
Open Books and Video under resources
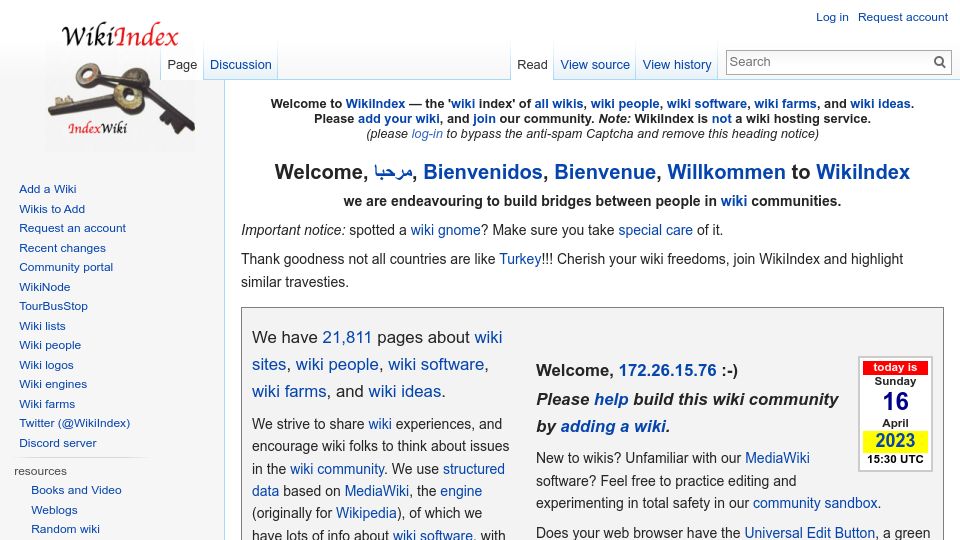click(x=77, y=490)
